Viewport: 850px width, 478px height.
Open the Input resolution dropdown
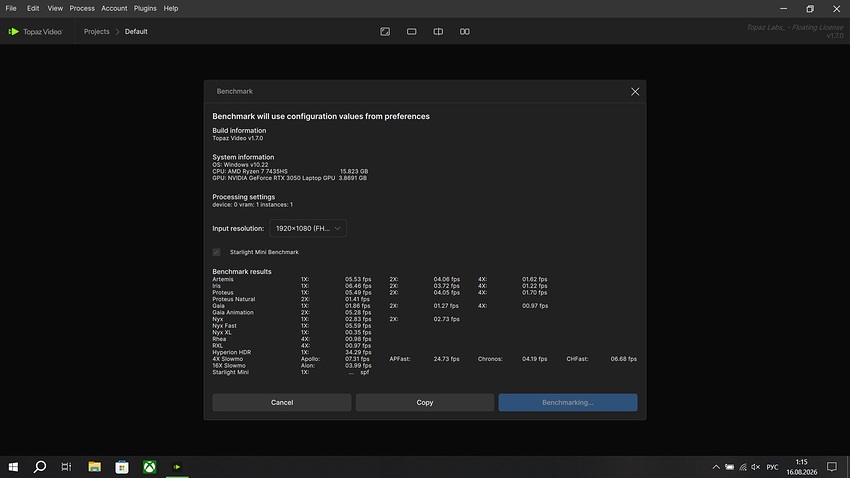click(x=308, y=228)
